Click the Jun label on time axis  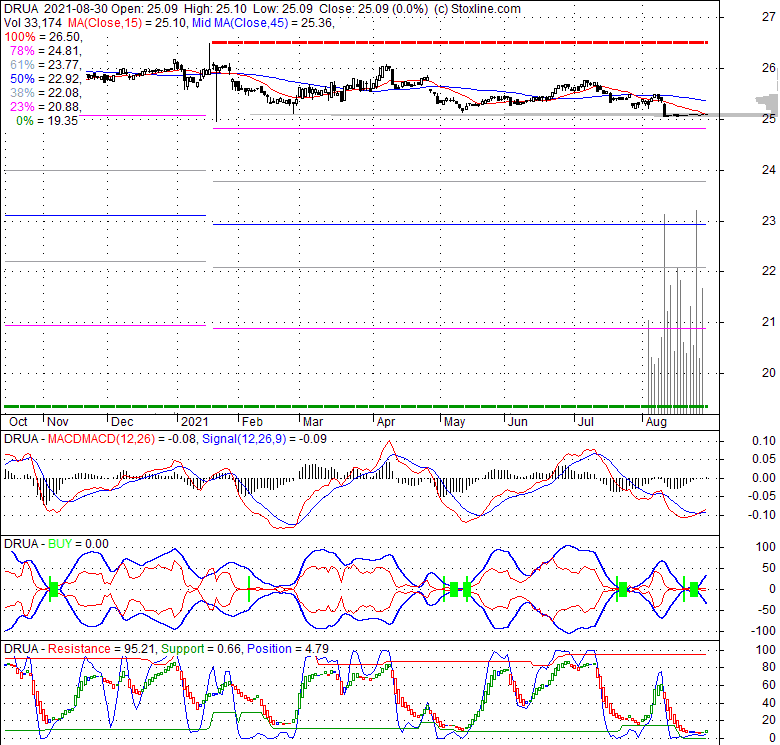(517, 422)
